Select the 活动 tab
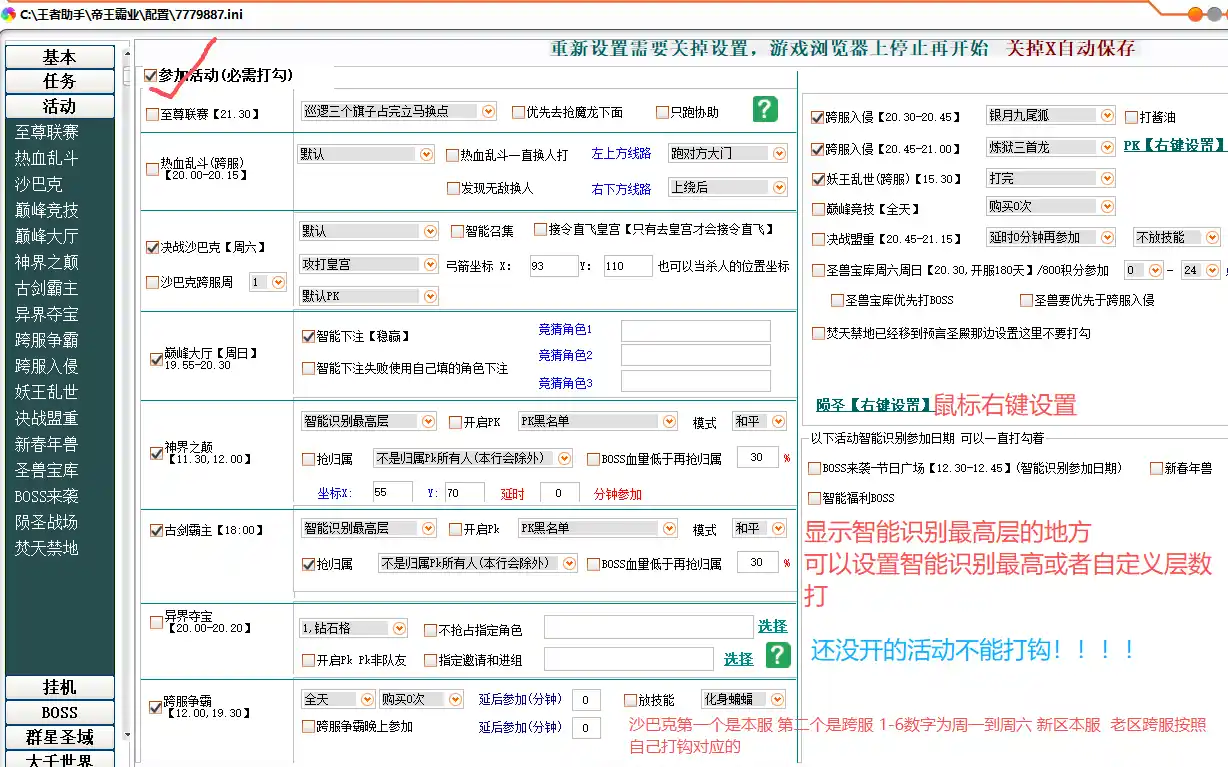The image size is (1228, 767). (x=59, y=106)
